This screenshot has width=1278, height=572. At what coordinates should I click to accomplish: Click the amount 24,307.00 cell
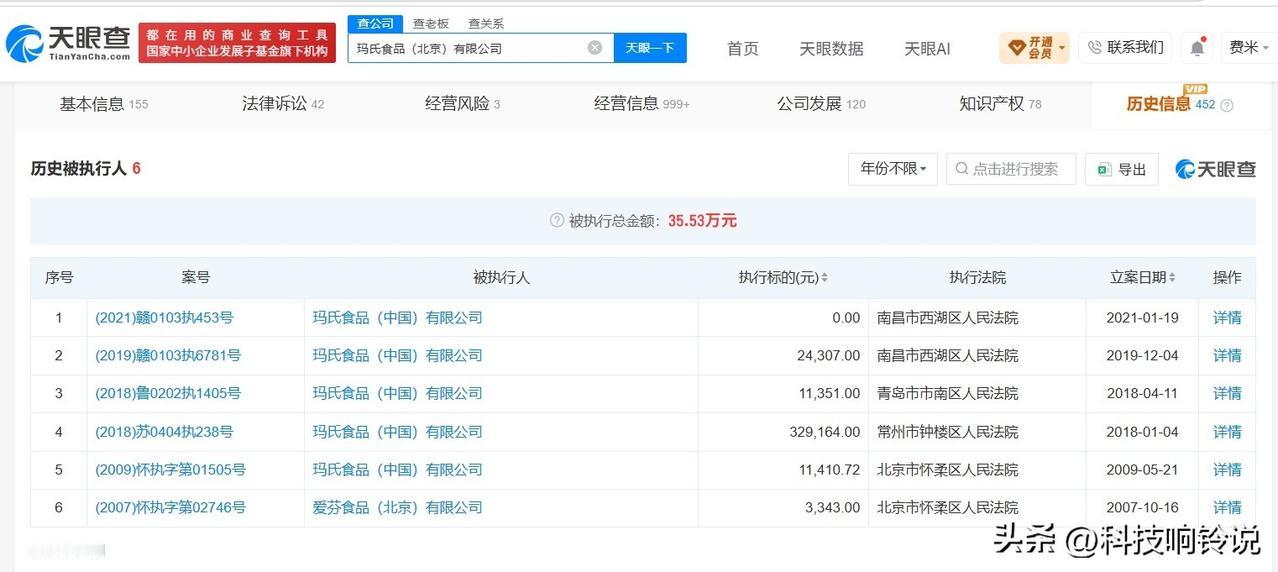point(783,356)
